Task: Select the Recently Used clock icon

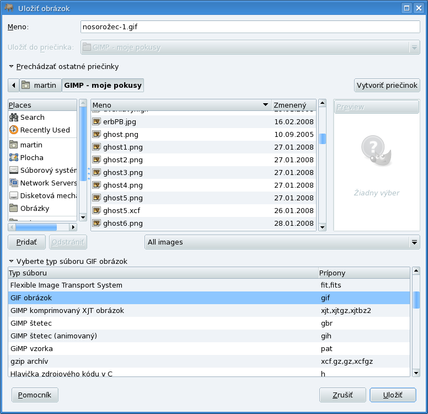Action: [x=14, y=130]
